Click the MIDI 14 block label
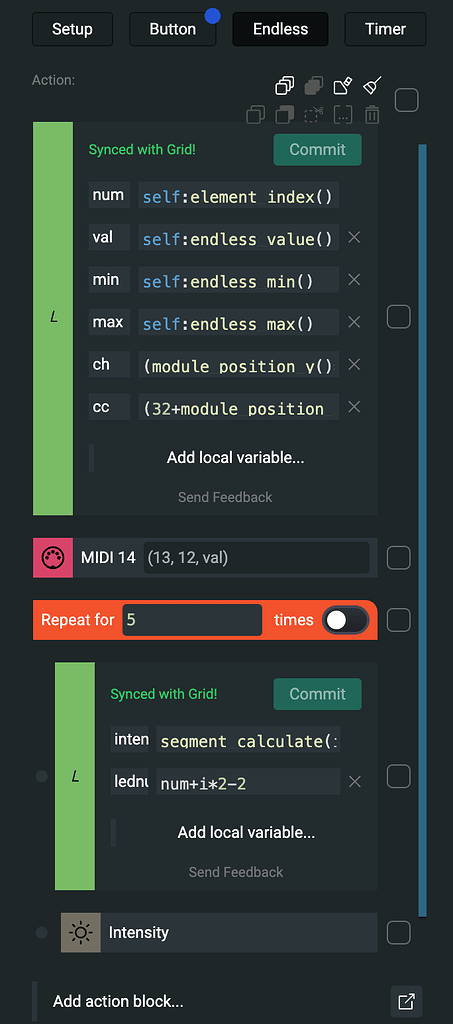The width and height of the screenshot is (453, 1024). 108,558
